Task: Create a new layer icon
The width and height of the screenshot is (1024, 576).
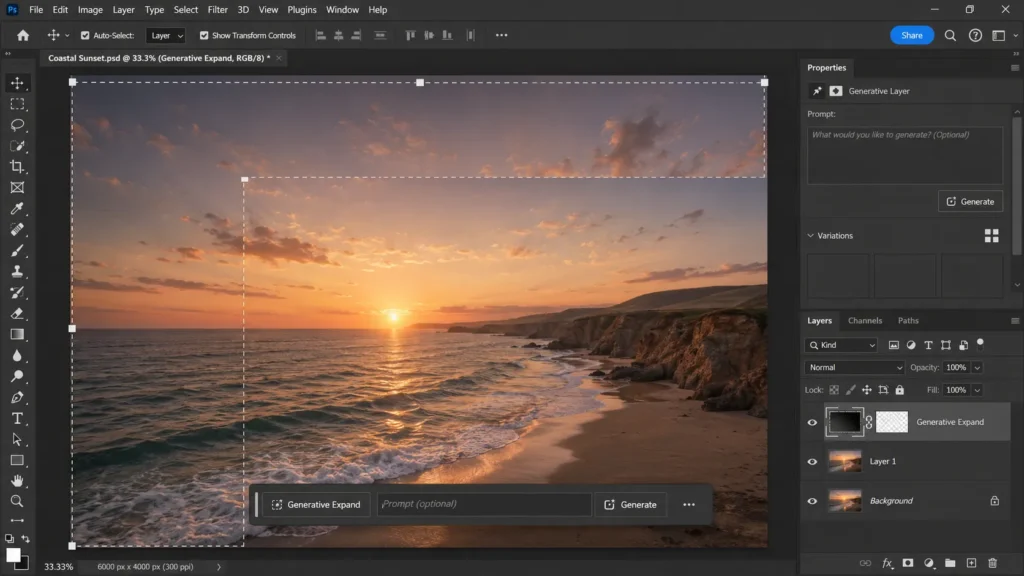Action: click(971, 563)
